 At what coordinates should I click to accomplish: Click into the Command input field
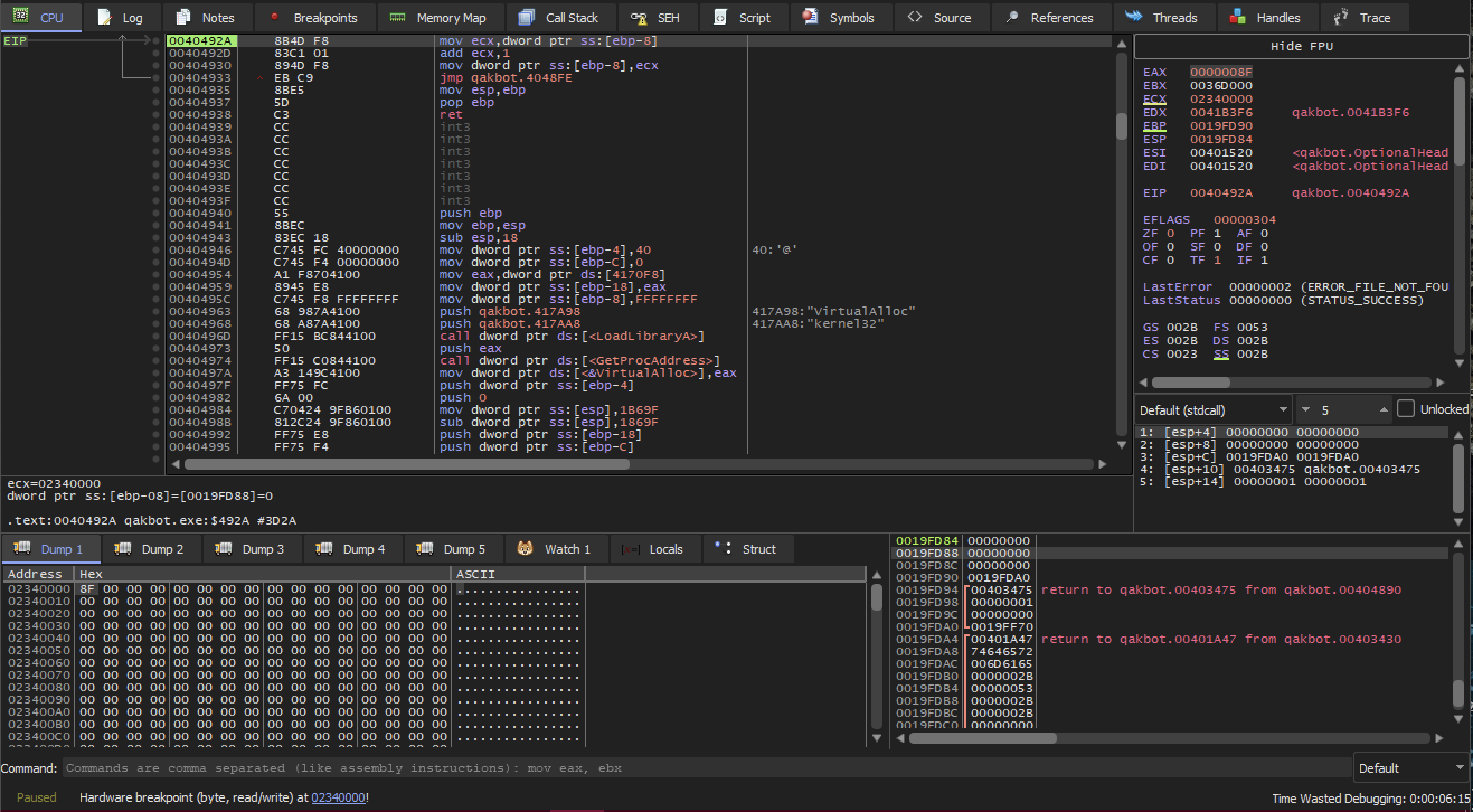pyautogui.click(x=707, y=768)
